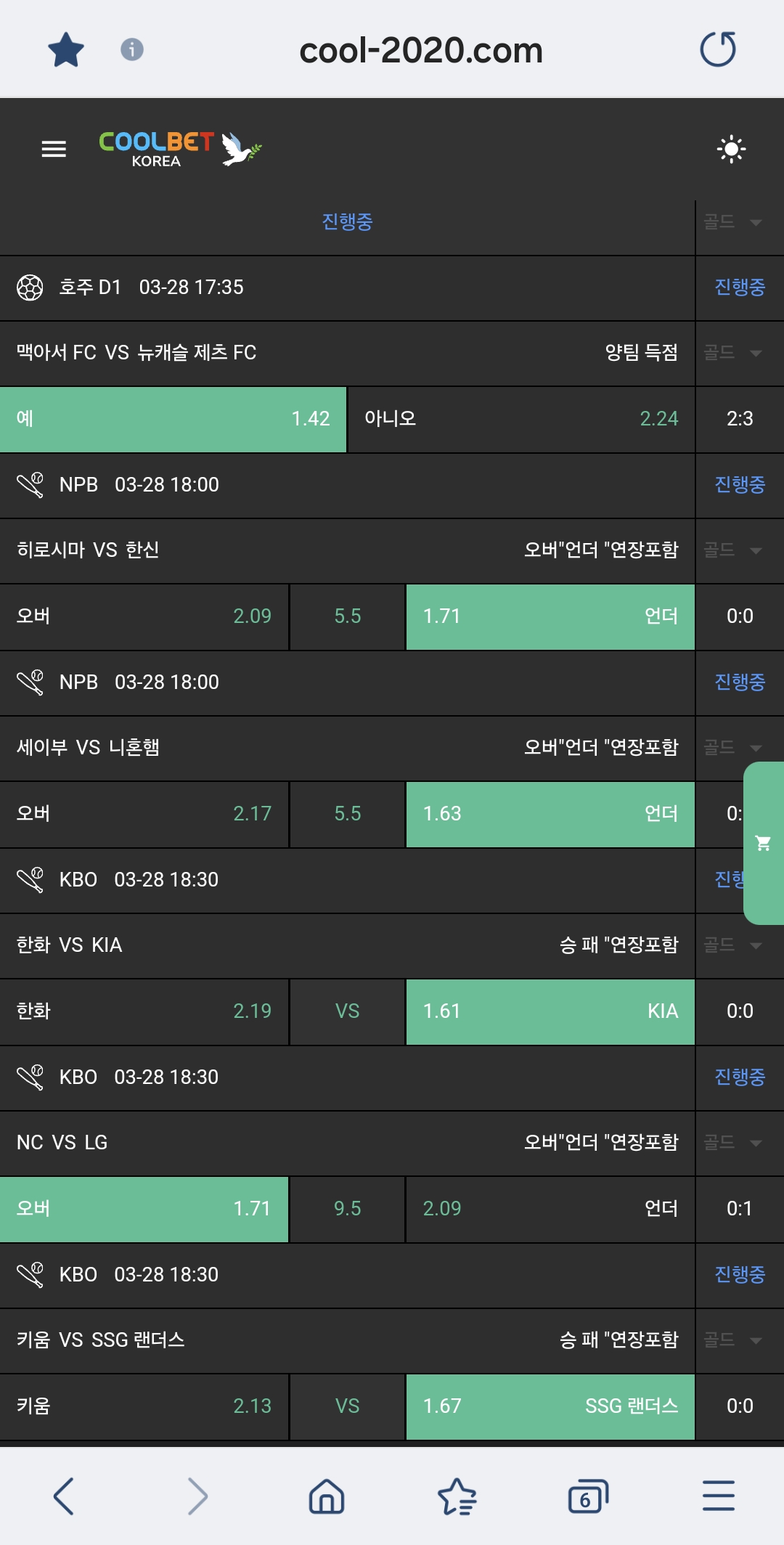
Task: Open the browser home page icon
Action: click(327, 1496)
